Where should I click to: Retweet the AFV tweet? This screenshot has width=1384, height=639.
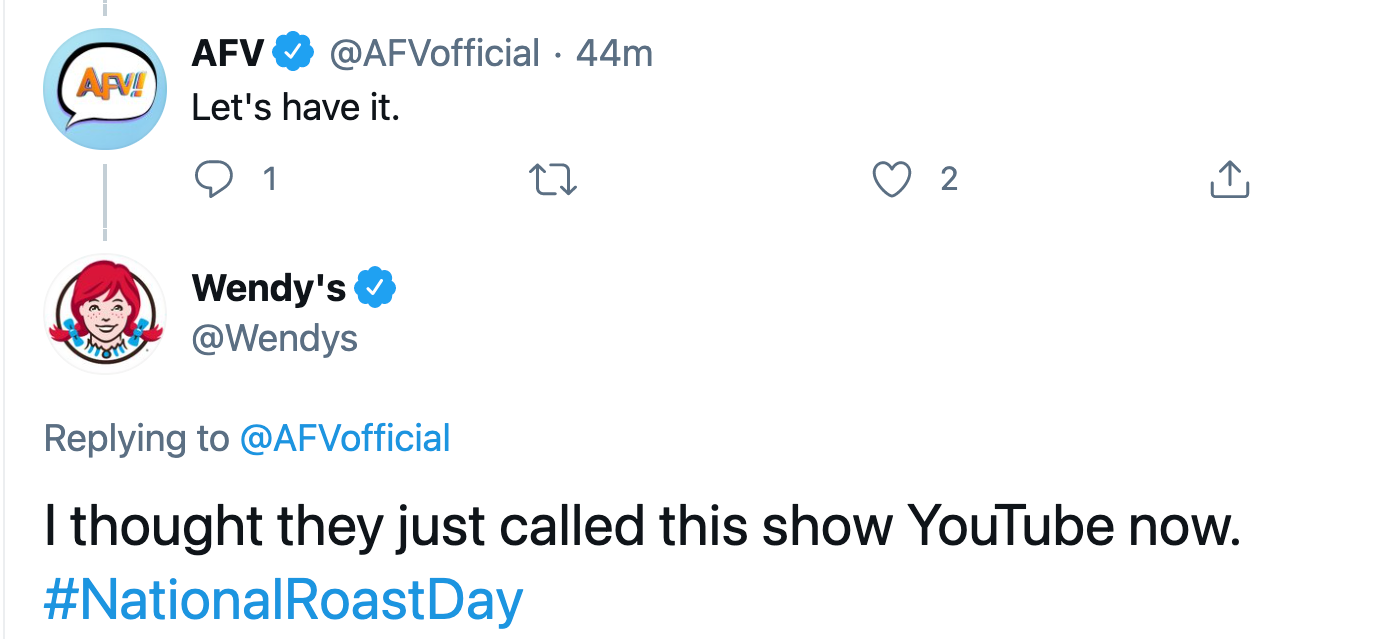pos(552,180)
